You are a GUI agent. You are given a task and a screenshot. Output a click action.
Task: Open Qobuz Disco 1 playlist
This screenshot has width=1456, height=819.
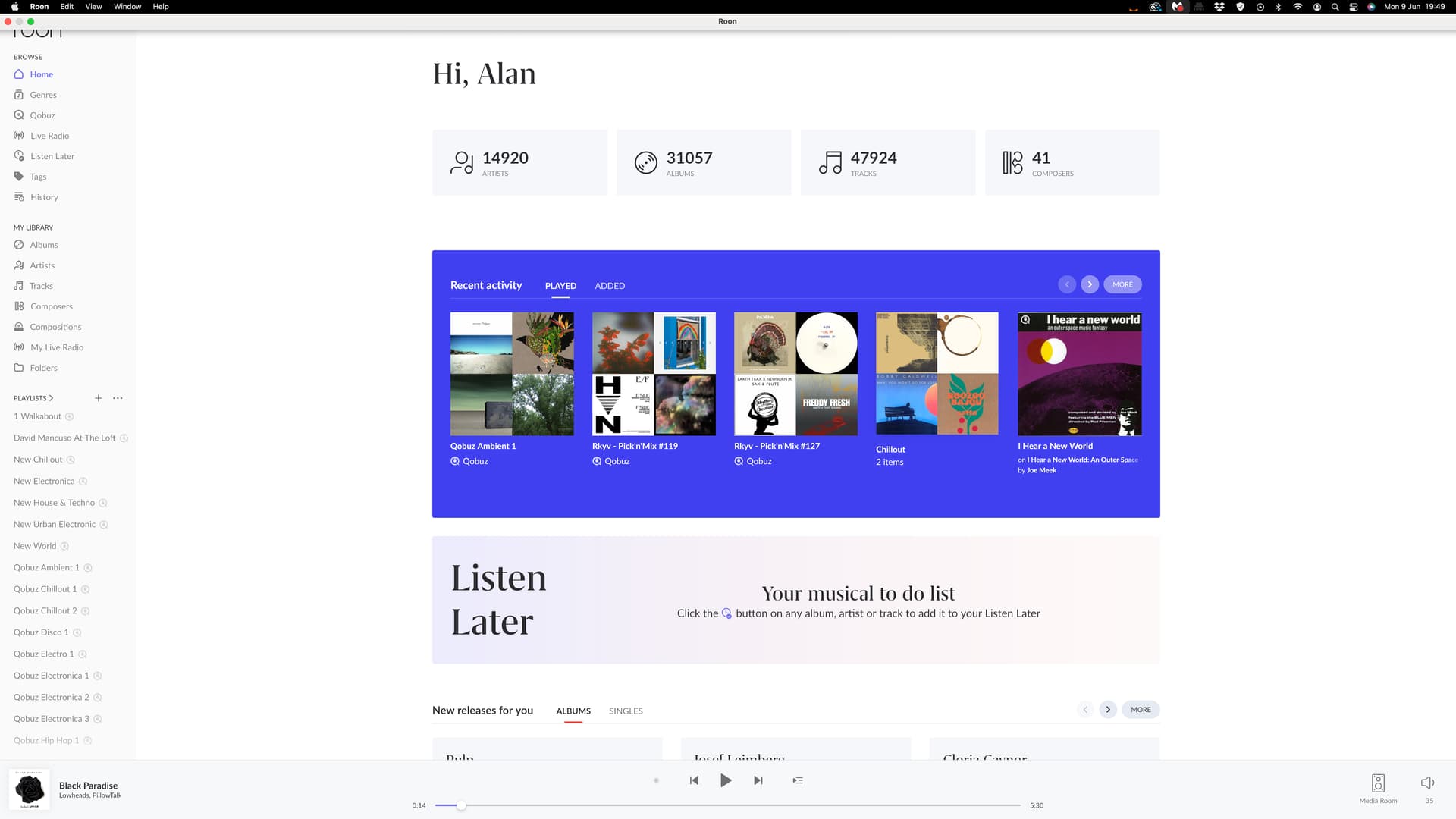pos(41,632)
